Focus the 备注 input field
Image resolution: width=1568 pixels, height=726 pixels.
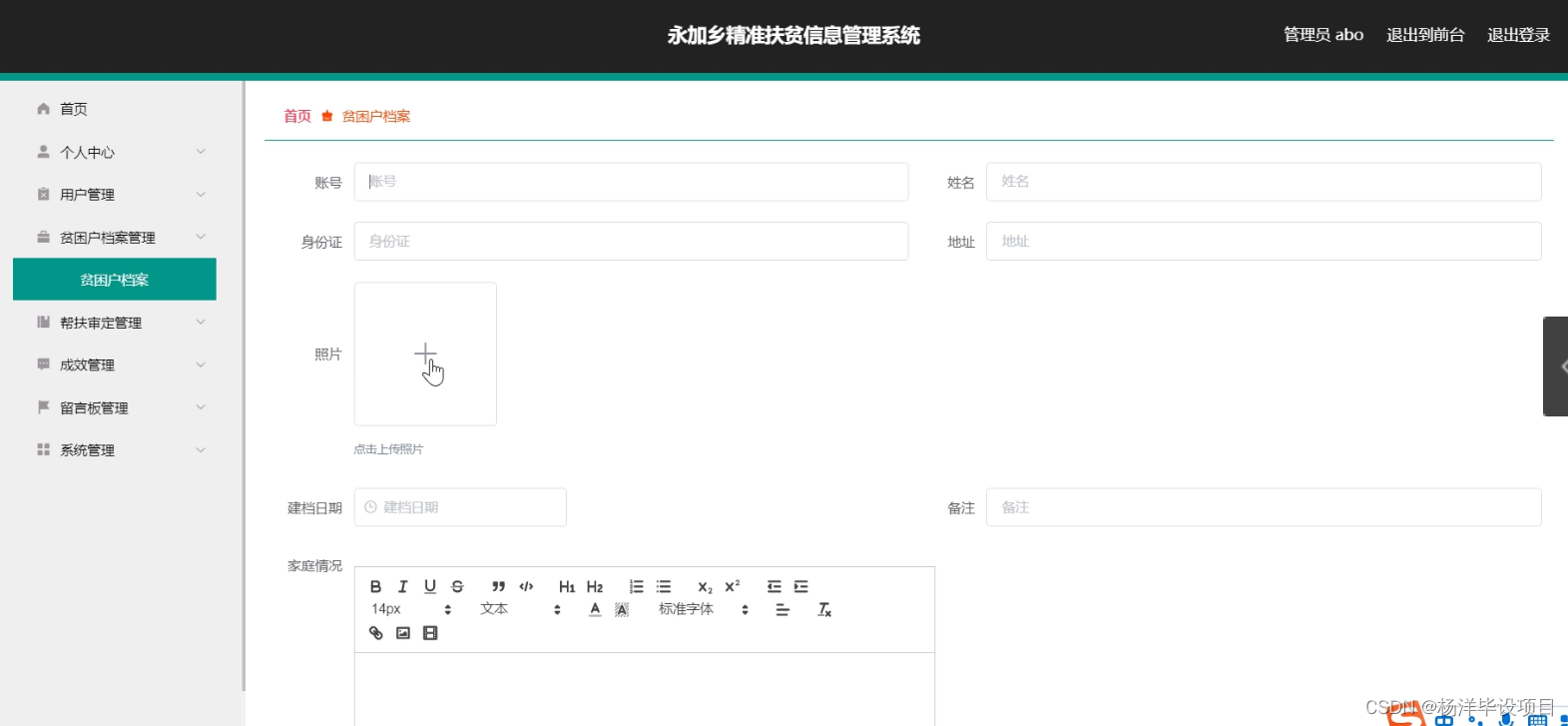pyautogui.click(x=1264, y=507)
